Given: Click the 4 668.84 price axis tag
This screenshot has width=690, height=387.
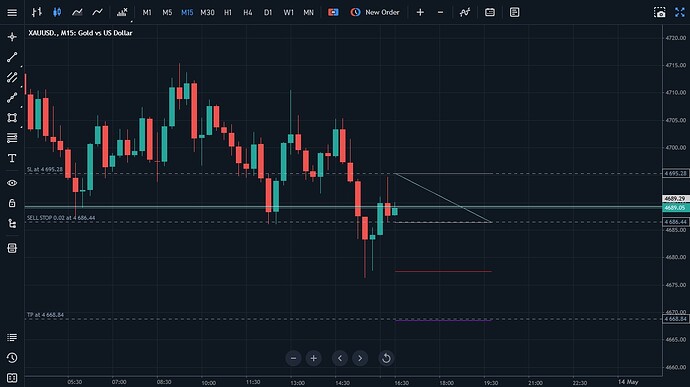Looking at the screenshot, I should (x=675, y=319).
